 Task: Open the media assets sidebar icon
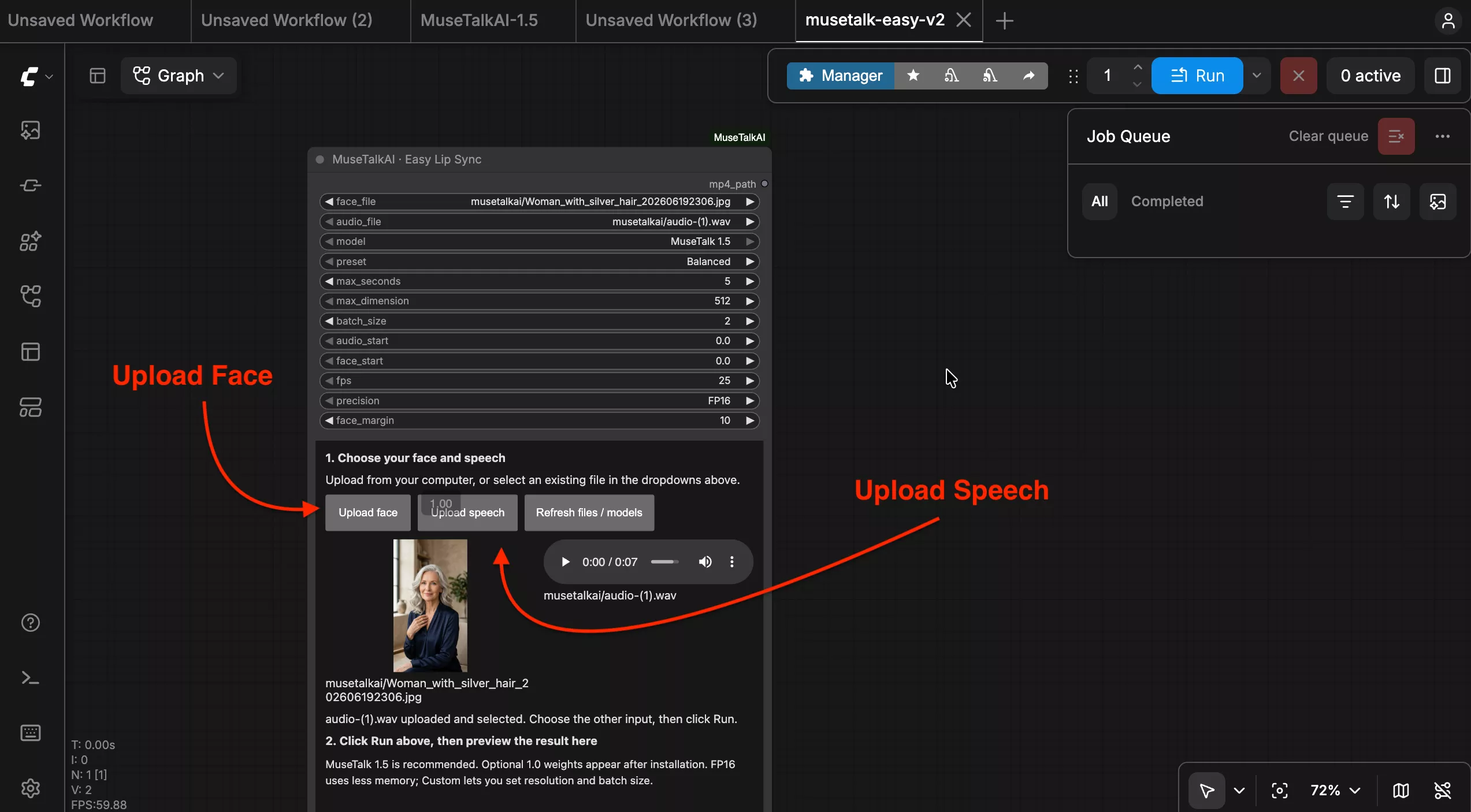coord(30,131)
